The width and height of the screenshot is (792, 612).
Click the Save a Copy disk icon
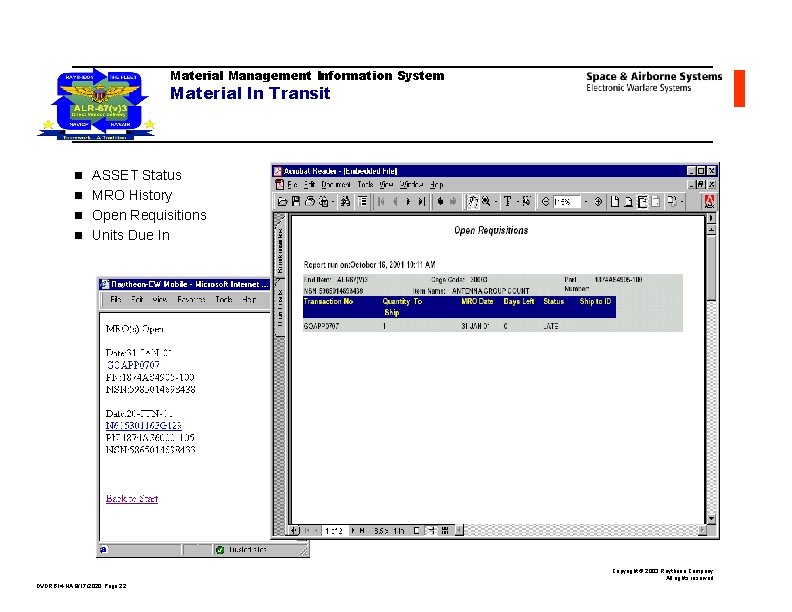pyautogui.click(x=296, y=201)
